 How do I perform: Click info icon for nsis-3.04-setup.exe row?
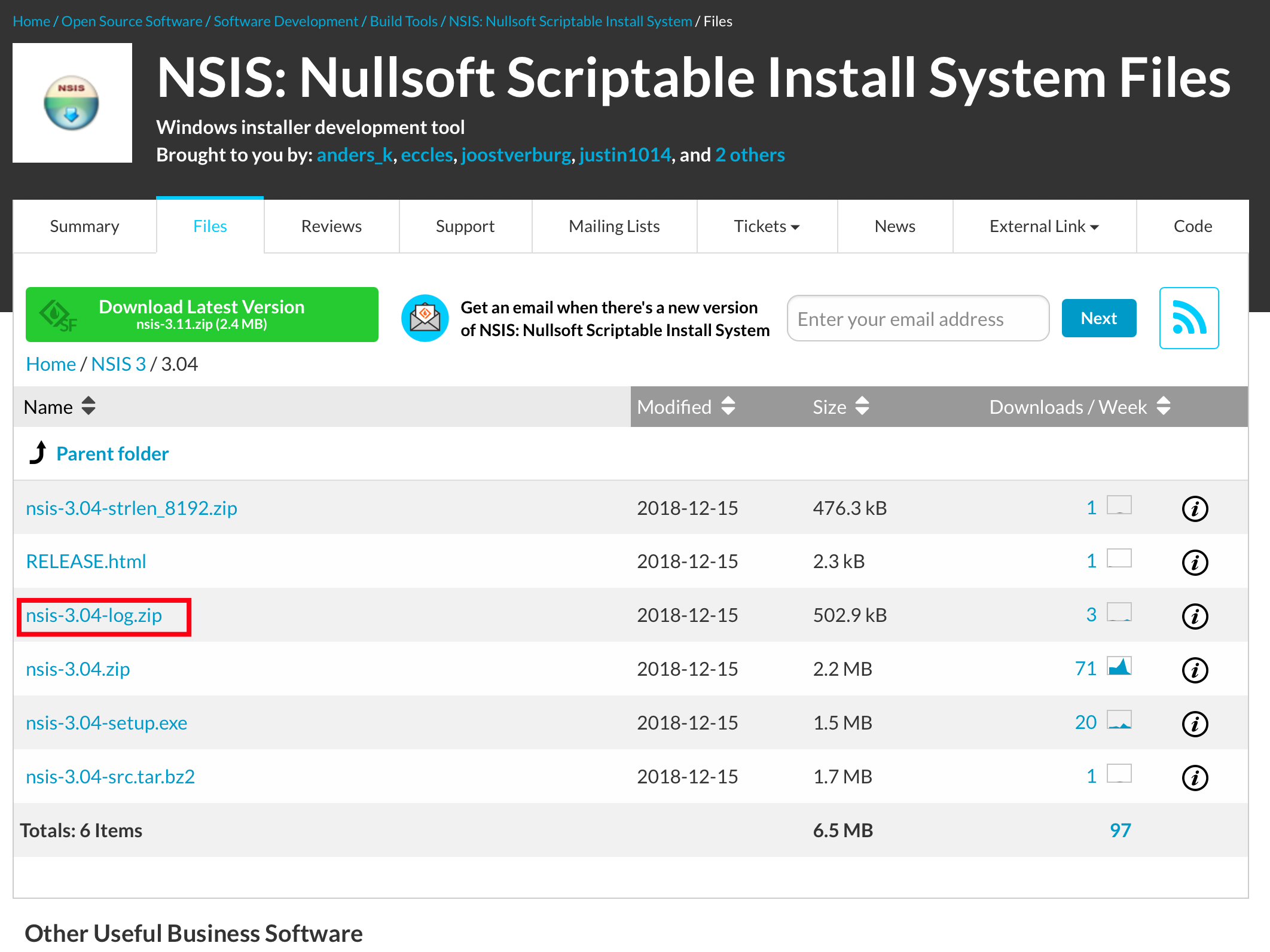tap(1195, 724)
